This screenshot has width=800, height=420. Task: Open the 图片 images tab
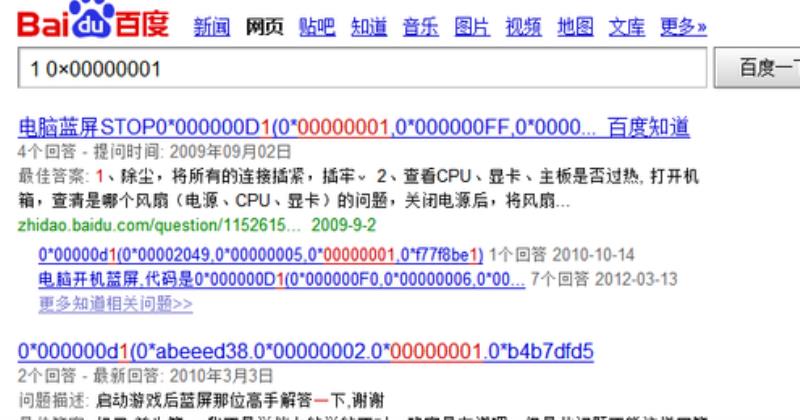tap(472, 27)
